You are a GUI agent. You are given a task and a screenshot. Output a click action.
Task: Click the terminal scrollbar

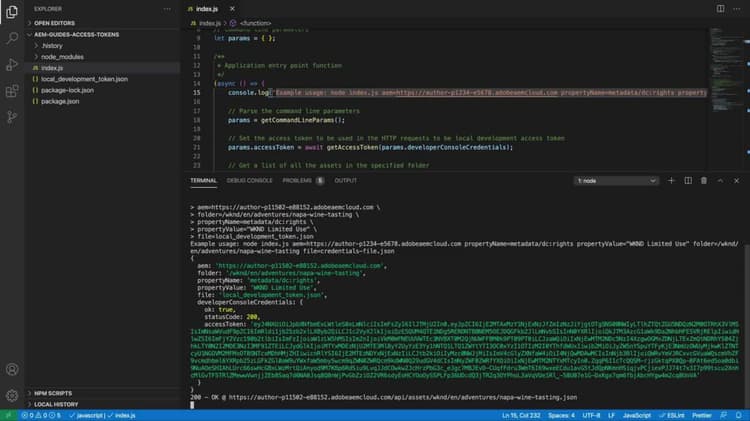(x=747, y=325)
